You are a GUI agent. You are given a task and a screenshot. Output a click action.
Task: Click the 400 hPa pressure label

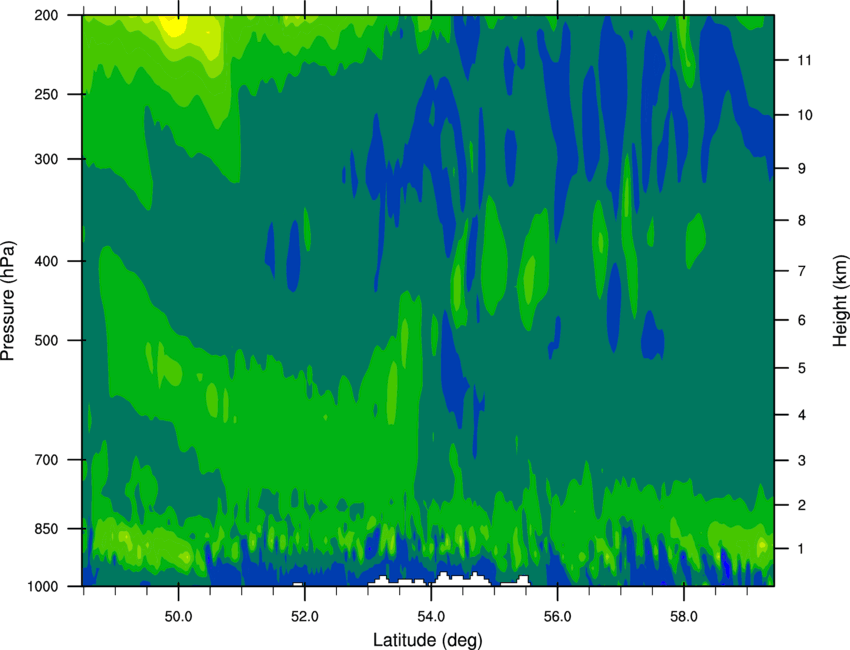point(46,261)
